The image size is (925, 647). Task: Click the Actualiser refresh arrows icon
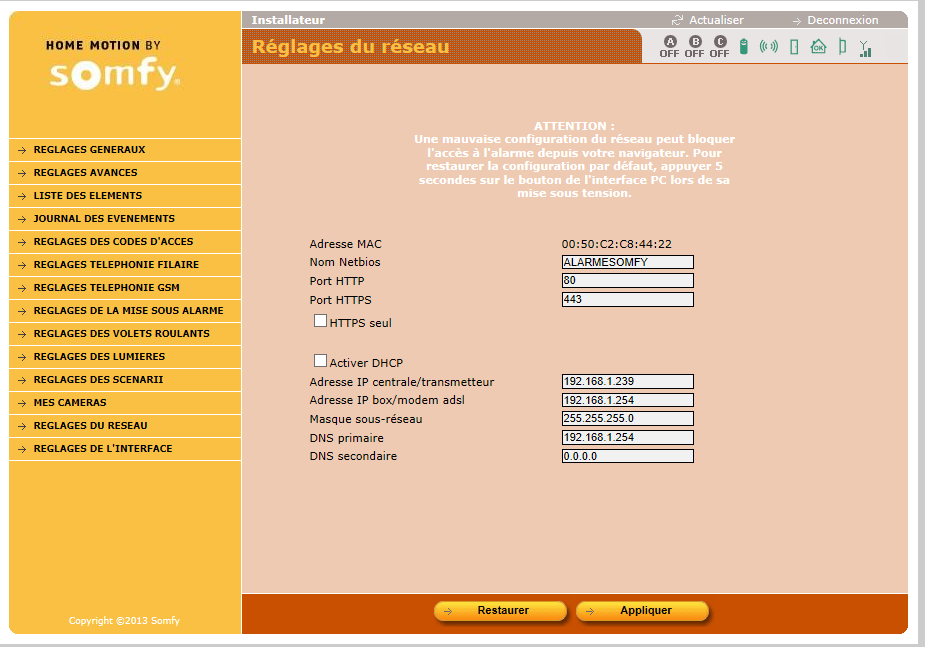click(677, 20)
